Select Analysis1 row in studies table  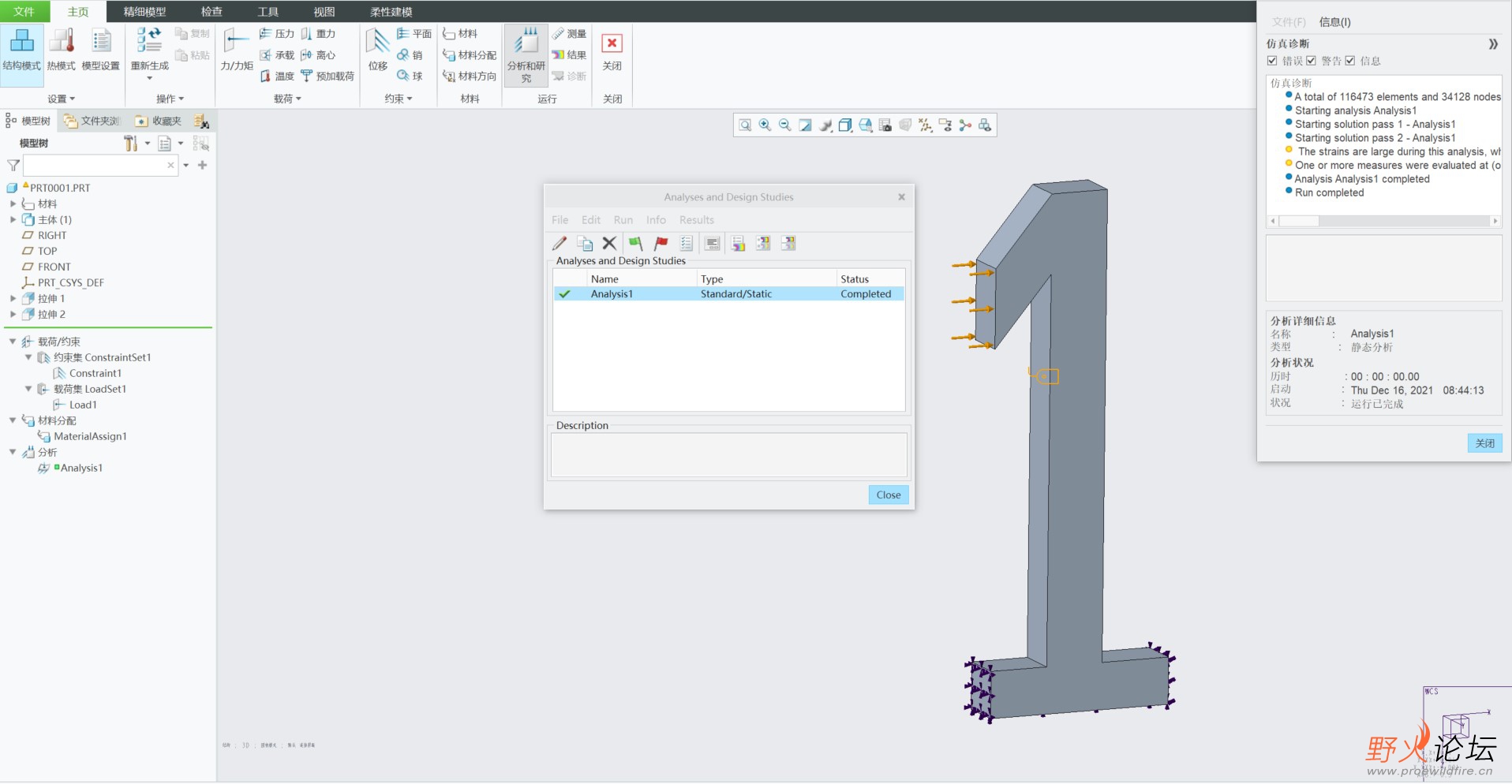point(729,294)
